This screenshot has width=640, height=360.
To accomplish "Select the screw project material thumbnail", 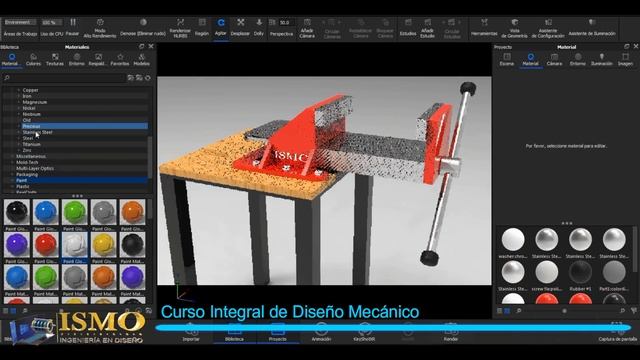I will tap(547, 272).
